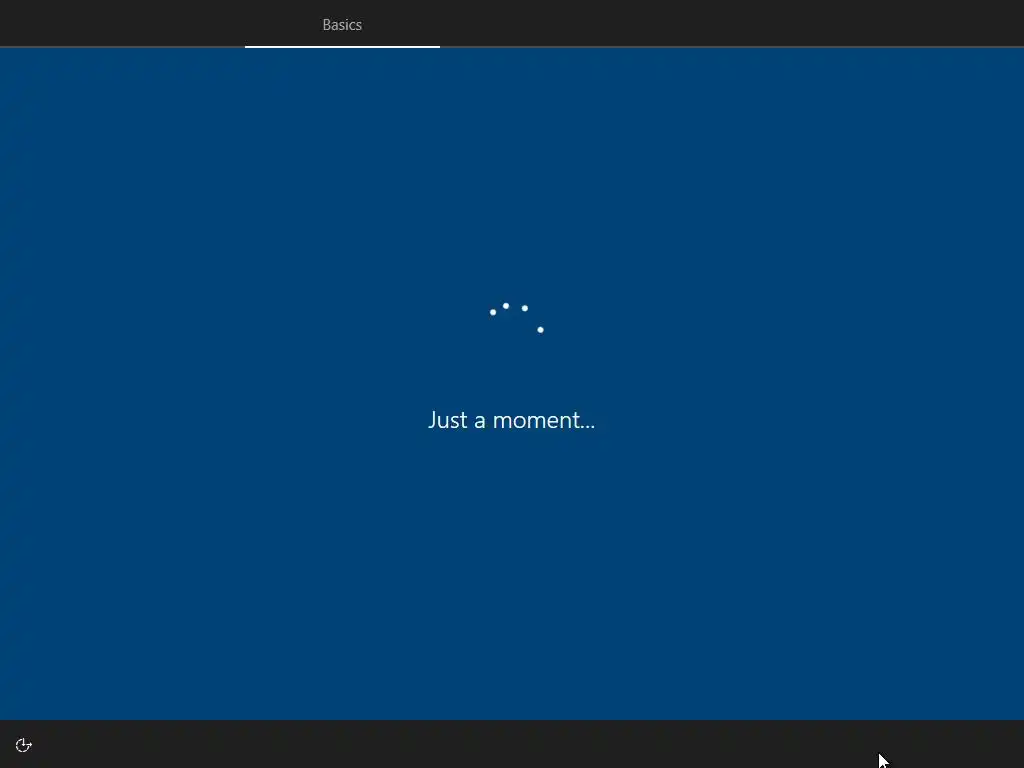Image resolution: width=1024 pixels, height=768 pixels.
Task: Click the dark top bar left of Basics
Action: (122, 24)
